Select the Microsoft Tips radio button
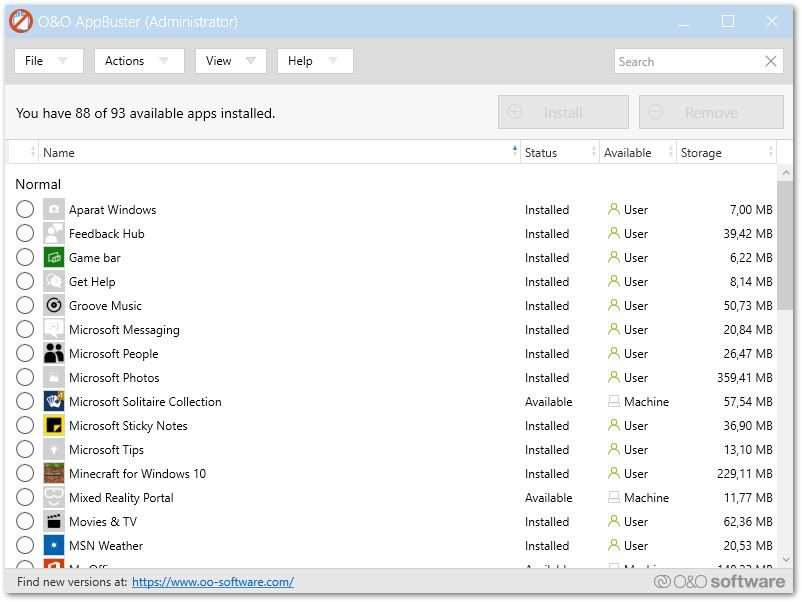 (x=25, y=450)
